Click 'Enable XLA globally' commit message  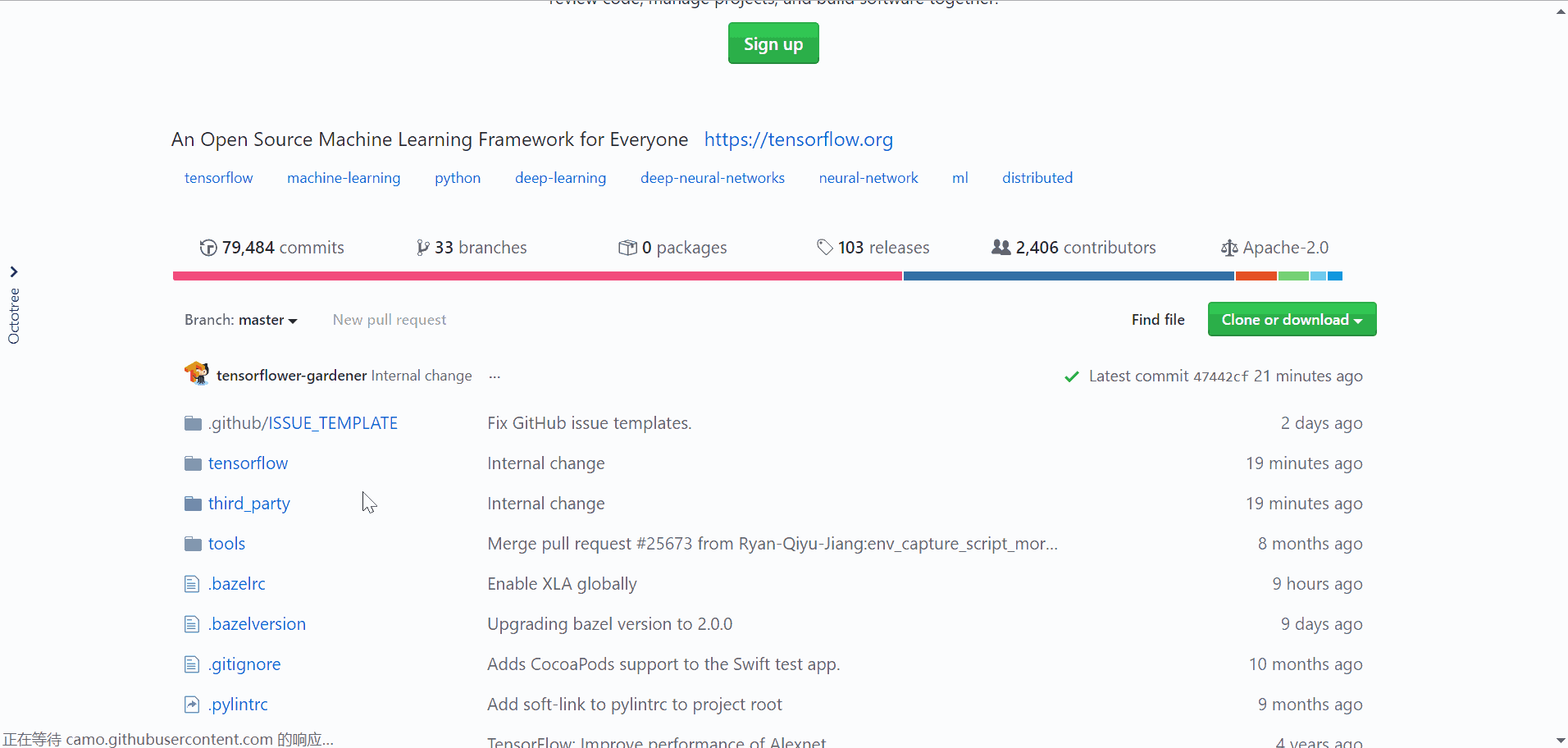(562, 584)
